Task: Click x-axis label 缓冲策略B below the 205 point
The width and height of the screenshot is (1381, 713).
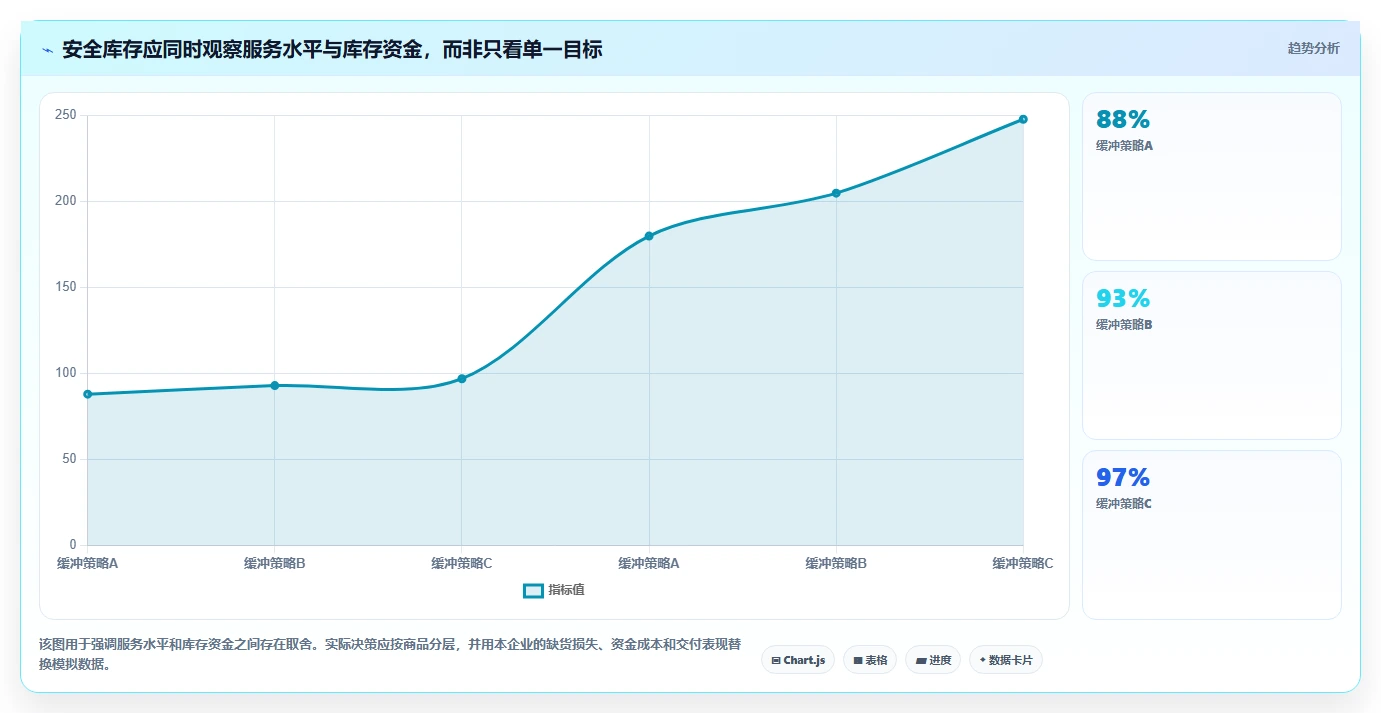Action: click(x=836, y=564)
